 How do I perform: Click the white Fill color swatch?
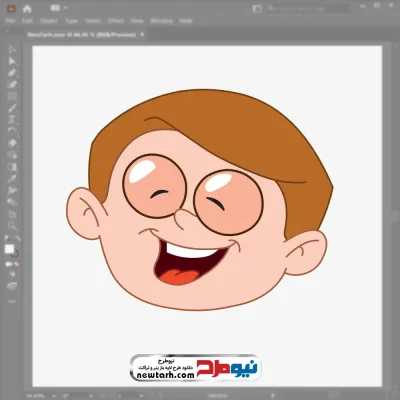10,249
